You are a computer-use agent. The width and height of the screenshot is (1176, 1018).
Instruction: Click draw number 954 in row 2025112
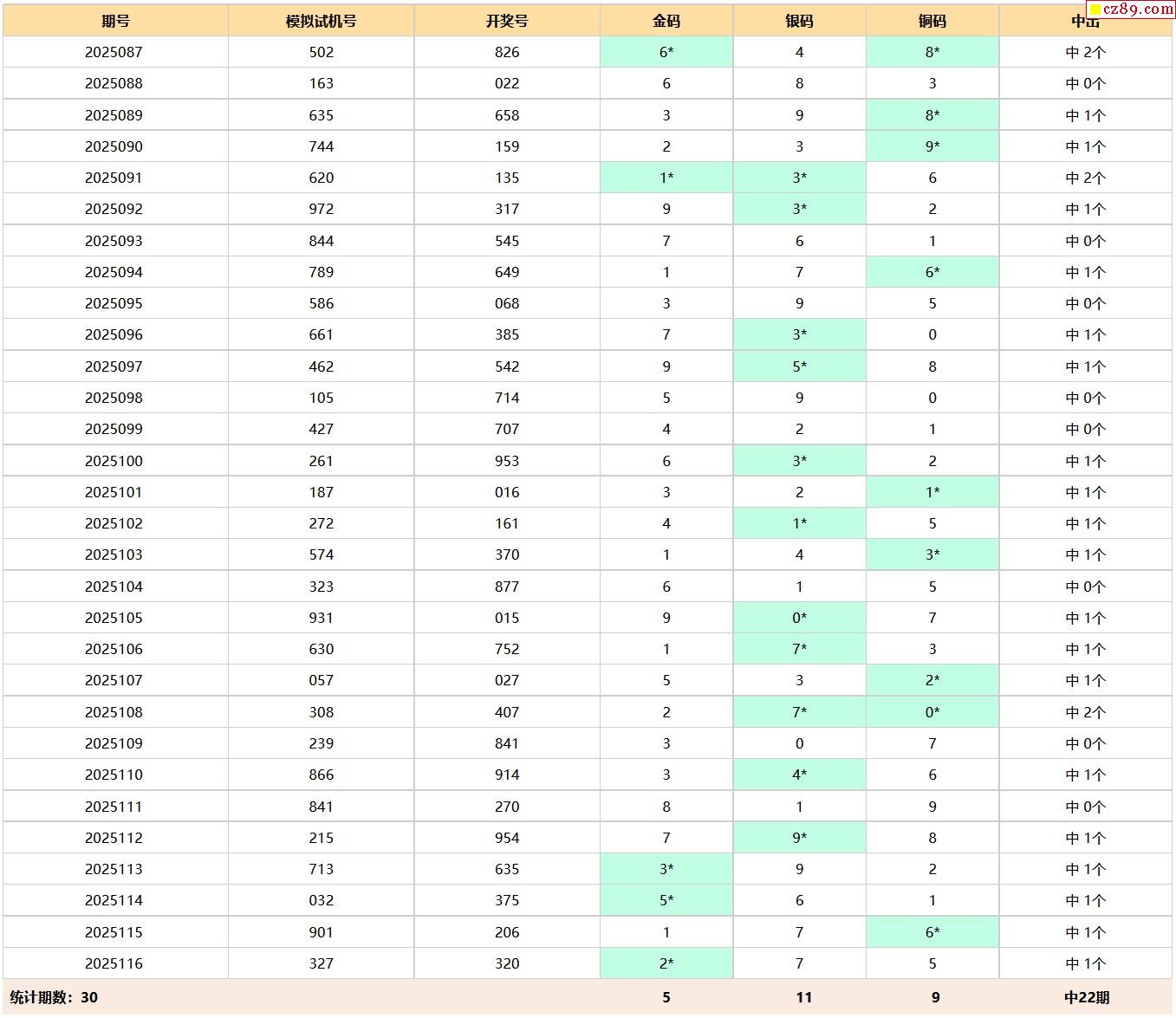(x=507, y=838)
